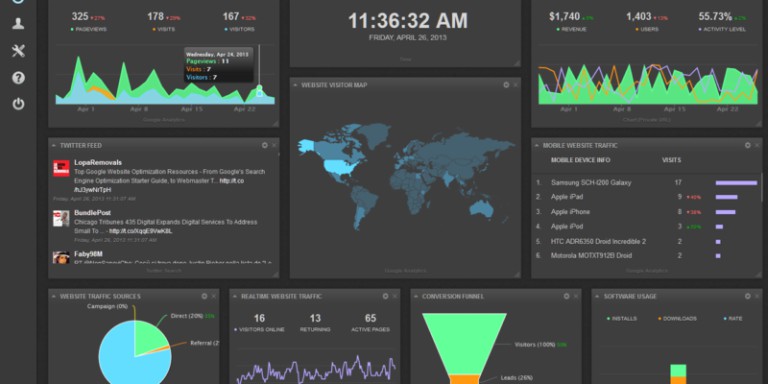The height and width of the screenshot is (384, 768).
Task: Select the Samsung SCH-I200 Galaxy row
Action: [x=647, y=183]
